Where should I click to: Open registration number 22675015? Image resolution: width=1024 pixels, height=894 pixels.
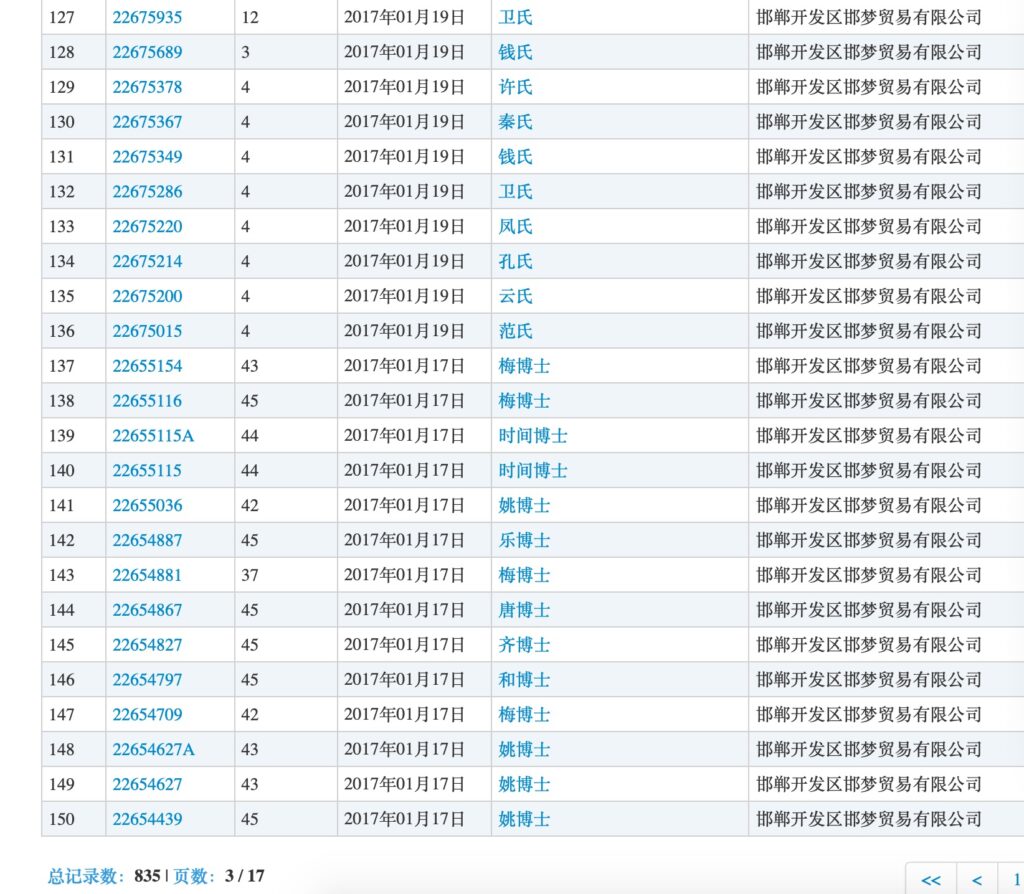coord(147,331)
